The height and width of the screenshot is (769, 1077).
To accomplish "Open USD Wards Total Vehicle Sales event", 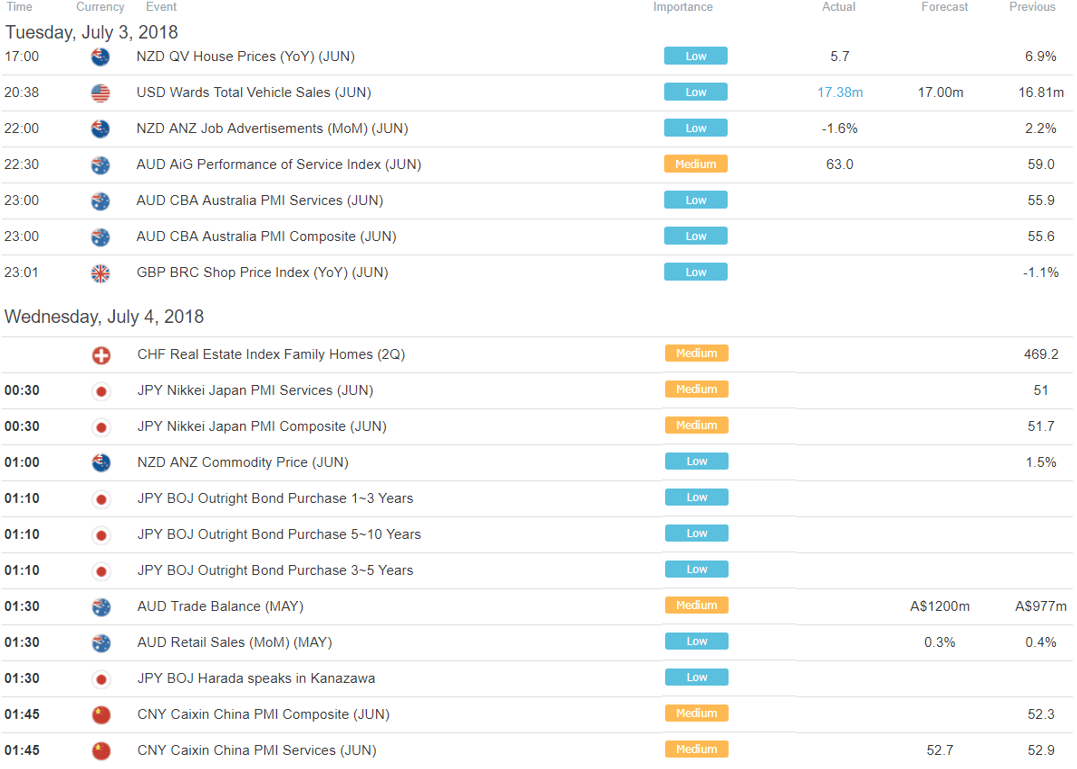I will click(254, 92).
